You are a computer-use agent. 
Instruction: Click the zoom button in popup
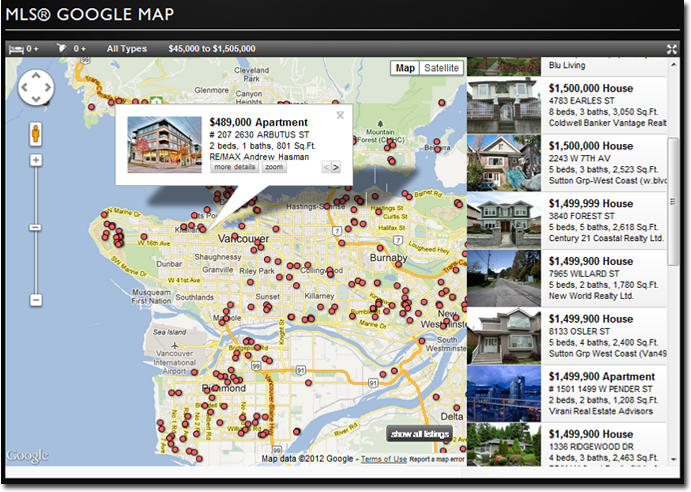click(x=274, y=167)
